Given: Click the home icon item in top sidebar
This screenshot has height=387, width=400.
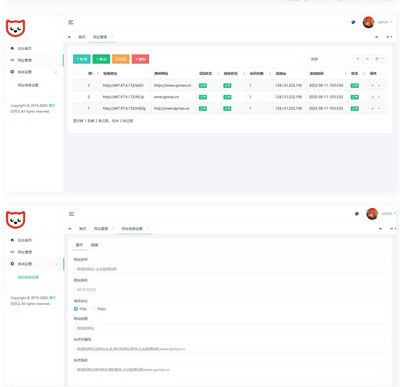Looking at the screenshot, I should [x=21, y=48].
